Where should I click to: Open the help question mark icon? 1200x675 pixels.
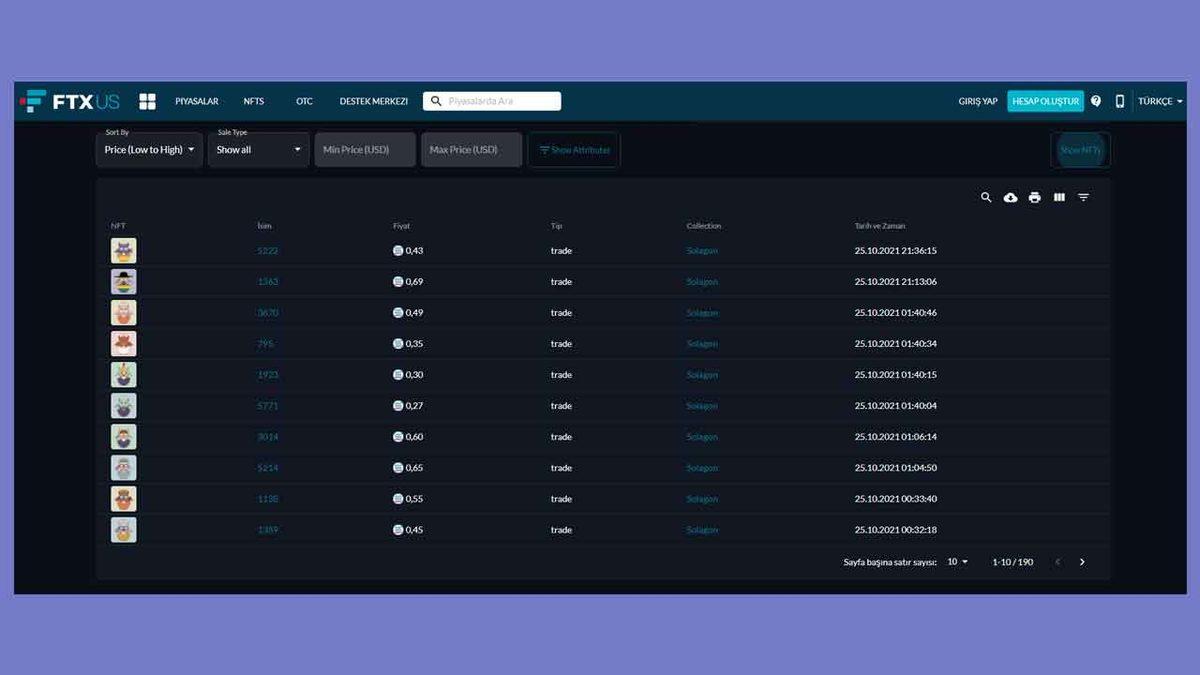[1096, 101]
